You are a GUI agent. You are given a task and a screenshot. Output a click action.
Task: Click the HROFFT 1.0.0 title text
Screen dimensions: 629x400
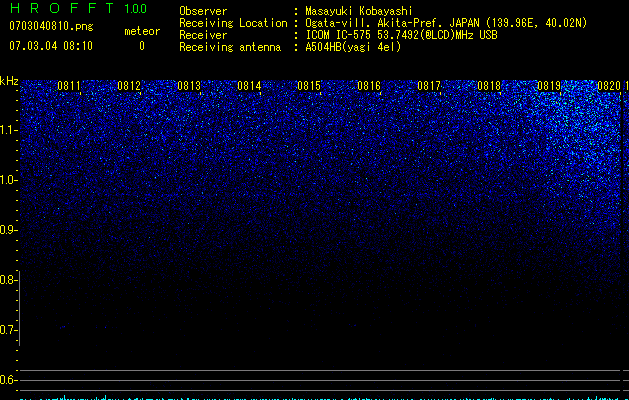(78, 8)
